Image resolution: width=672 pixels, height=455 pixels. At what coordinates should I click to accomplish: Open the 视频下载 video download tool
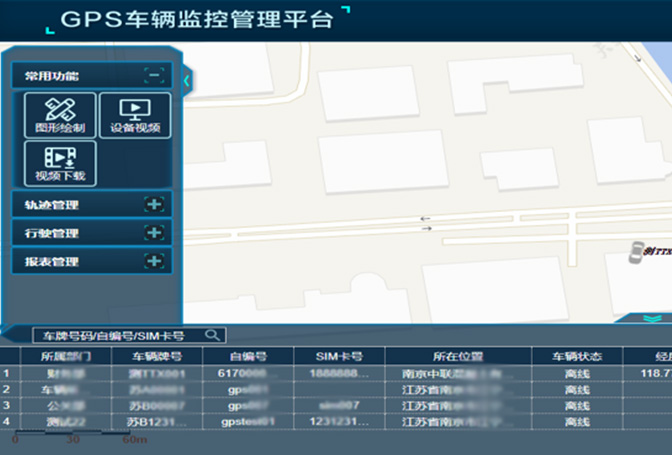[60, 163]
